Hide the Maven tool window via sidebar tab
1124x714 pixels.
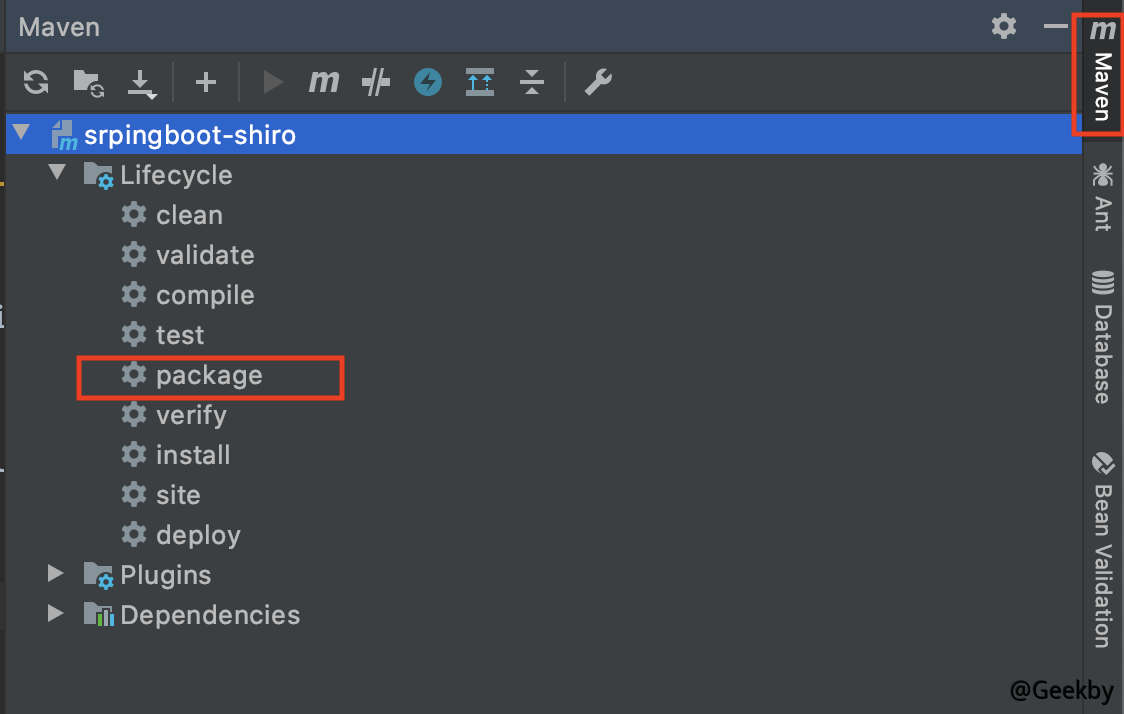1100,75
